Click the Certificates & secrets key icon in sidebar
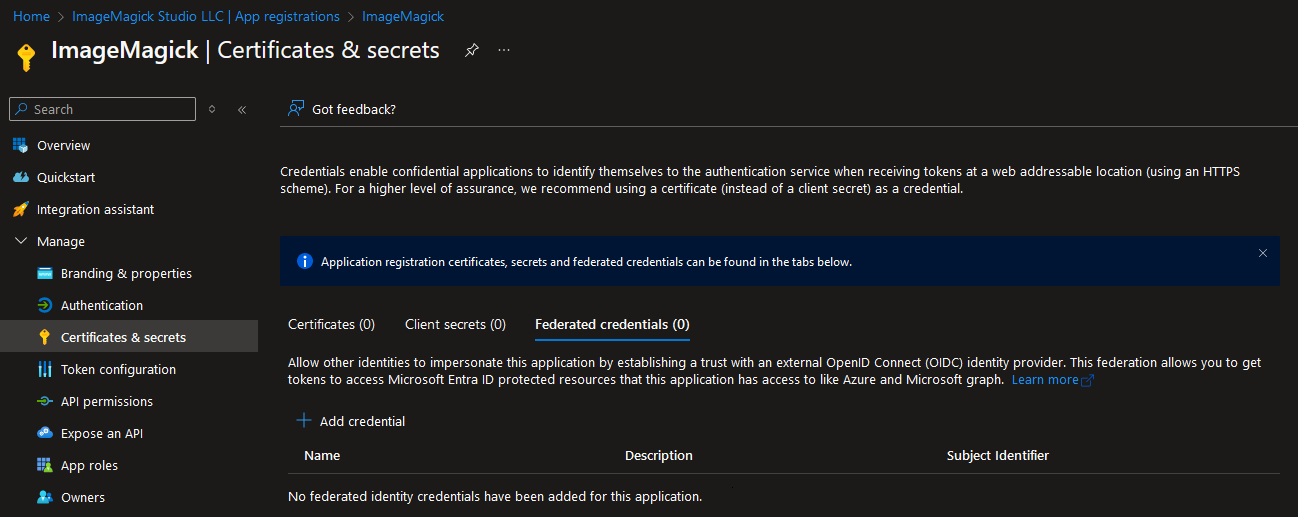Screen dimensions: 1298x517 point(44,337)
